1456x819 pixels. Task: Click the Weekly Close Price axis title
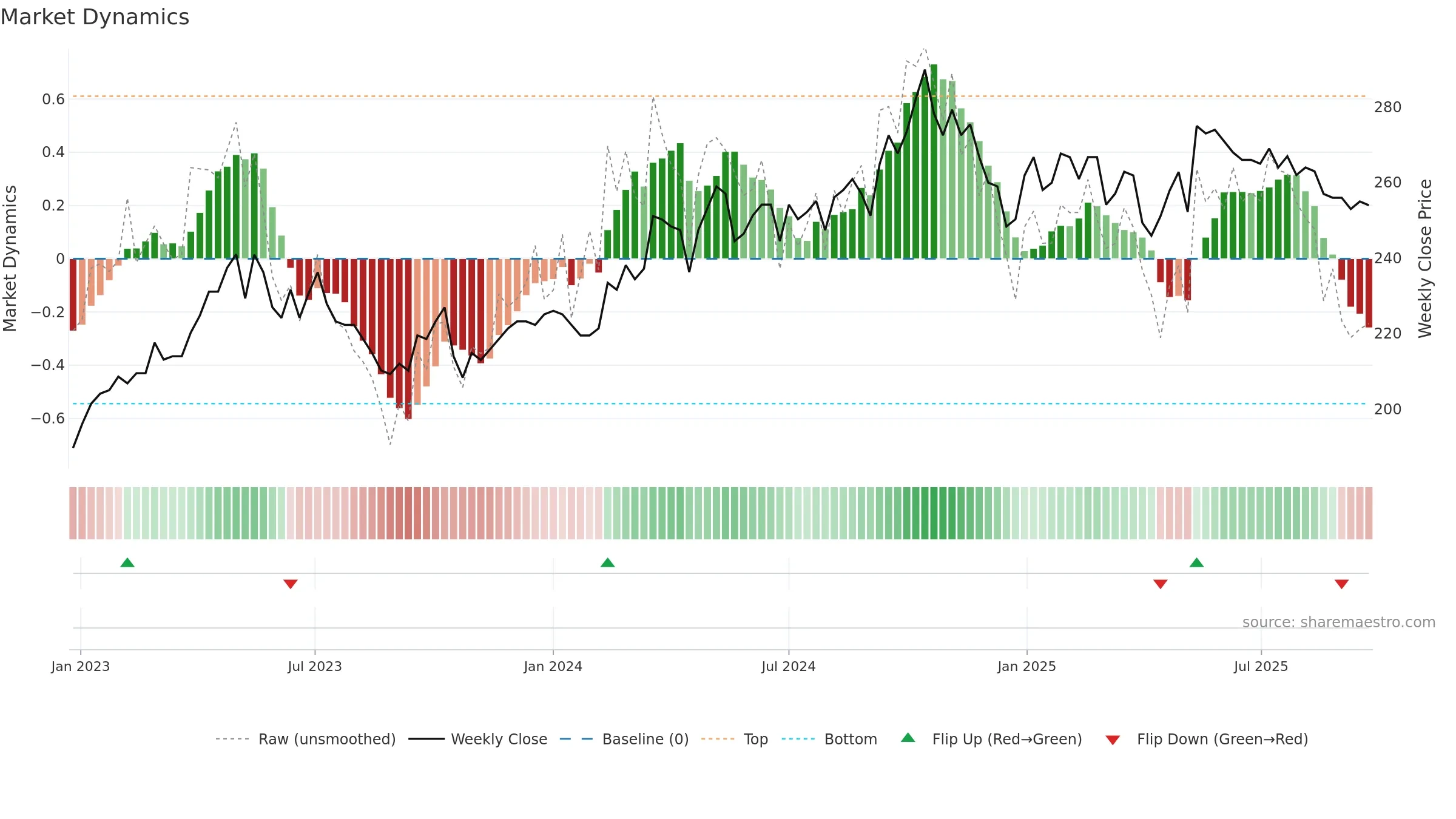1425,258
